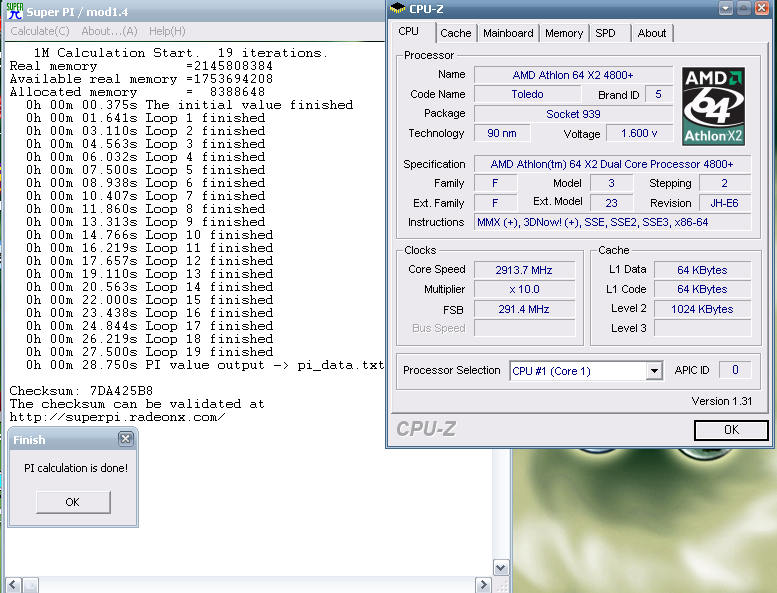Click the CPU-Z chip icon in title bar
The image size is (777, 593).
397,8
